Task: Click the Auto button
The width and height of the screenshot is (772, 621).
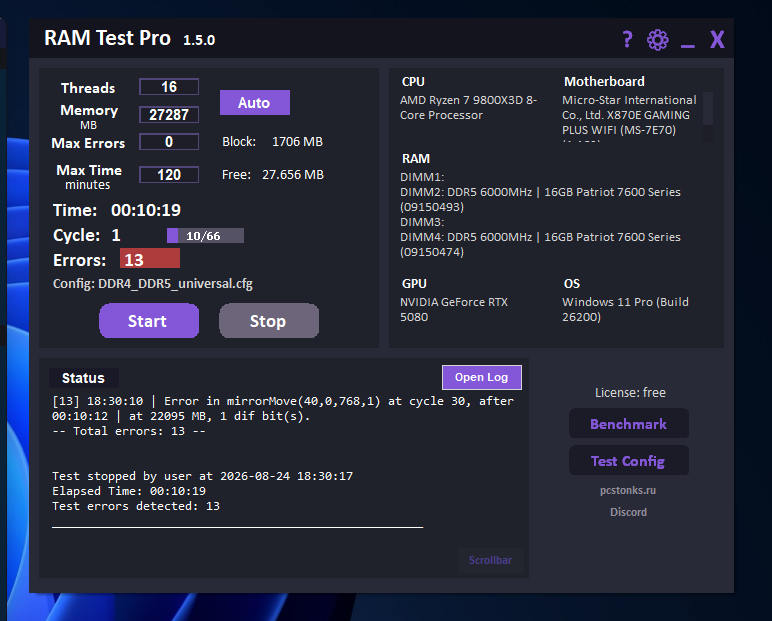Action: [x=255, y=102]
